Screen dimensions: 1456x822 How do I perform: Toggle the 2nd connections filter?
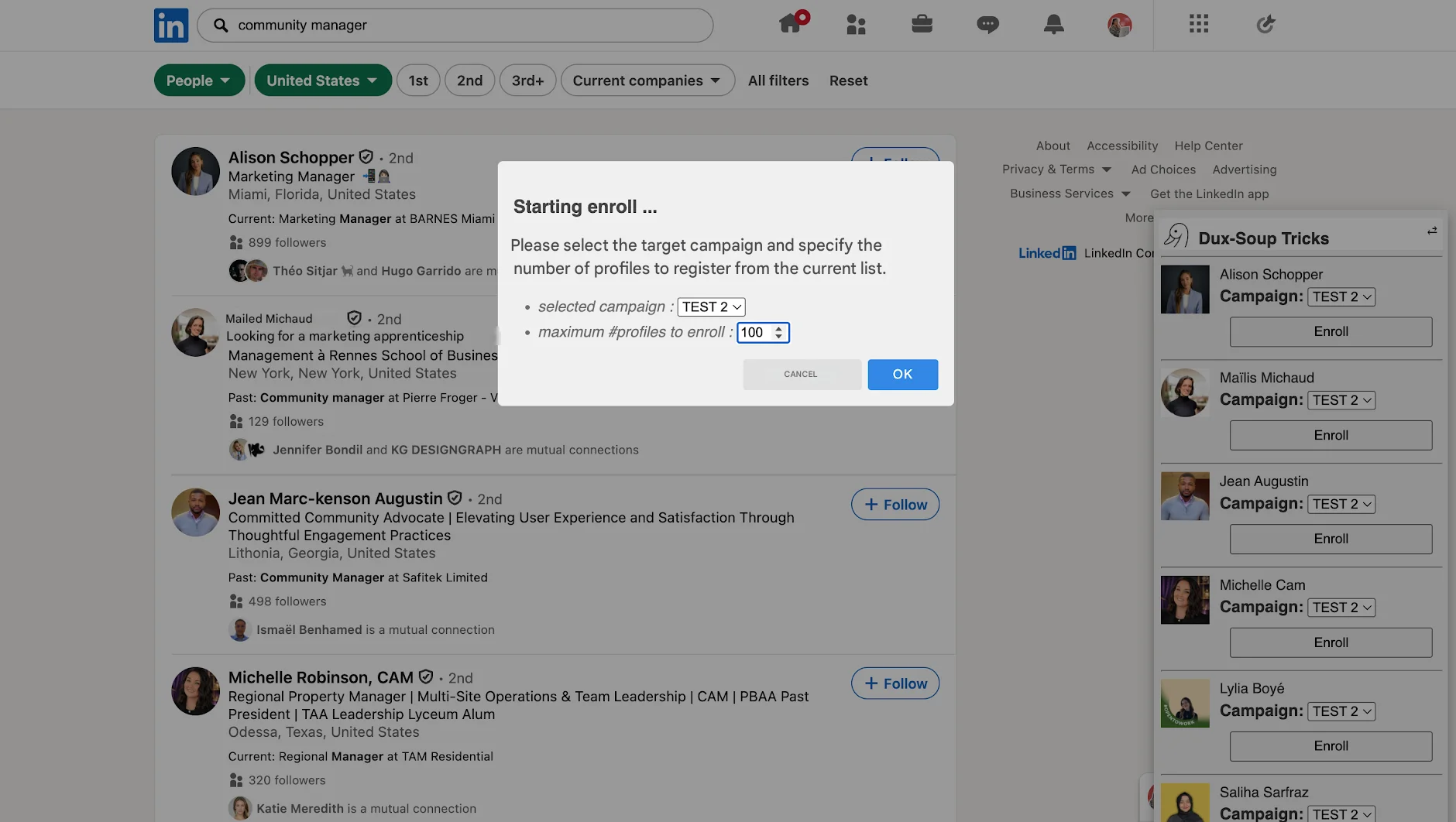coord(469,80)
